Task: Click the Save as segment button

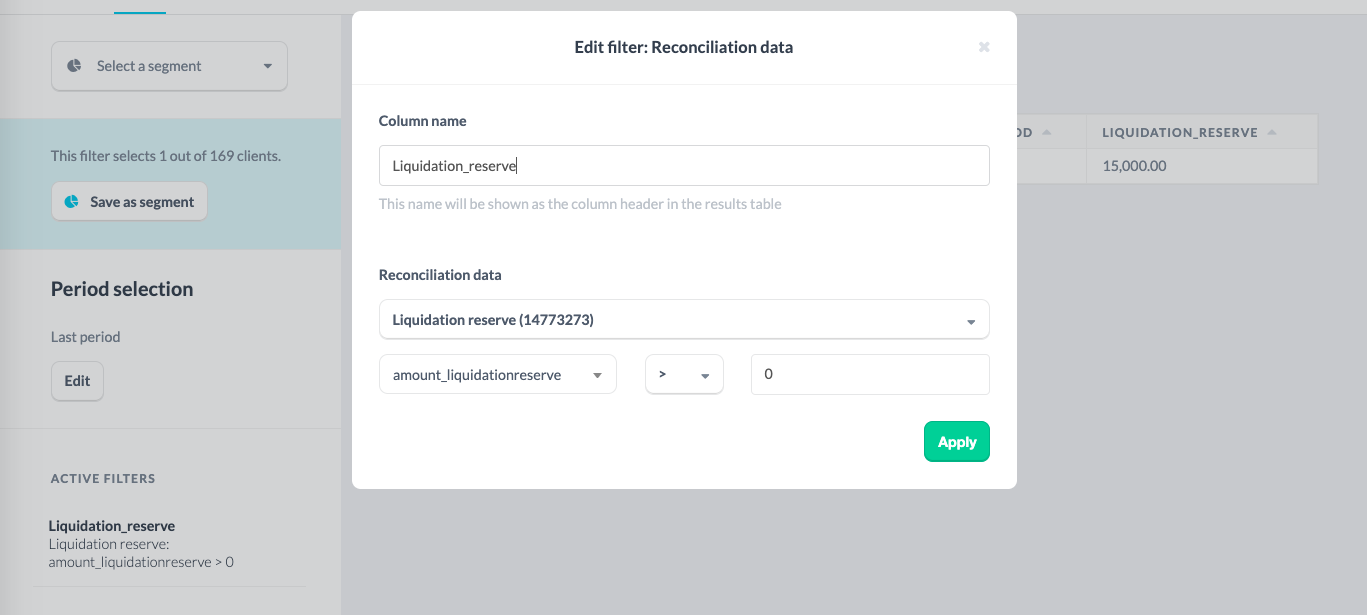Action: (x=129, y=202)
